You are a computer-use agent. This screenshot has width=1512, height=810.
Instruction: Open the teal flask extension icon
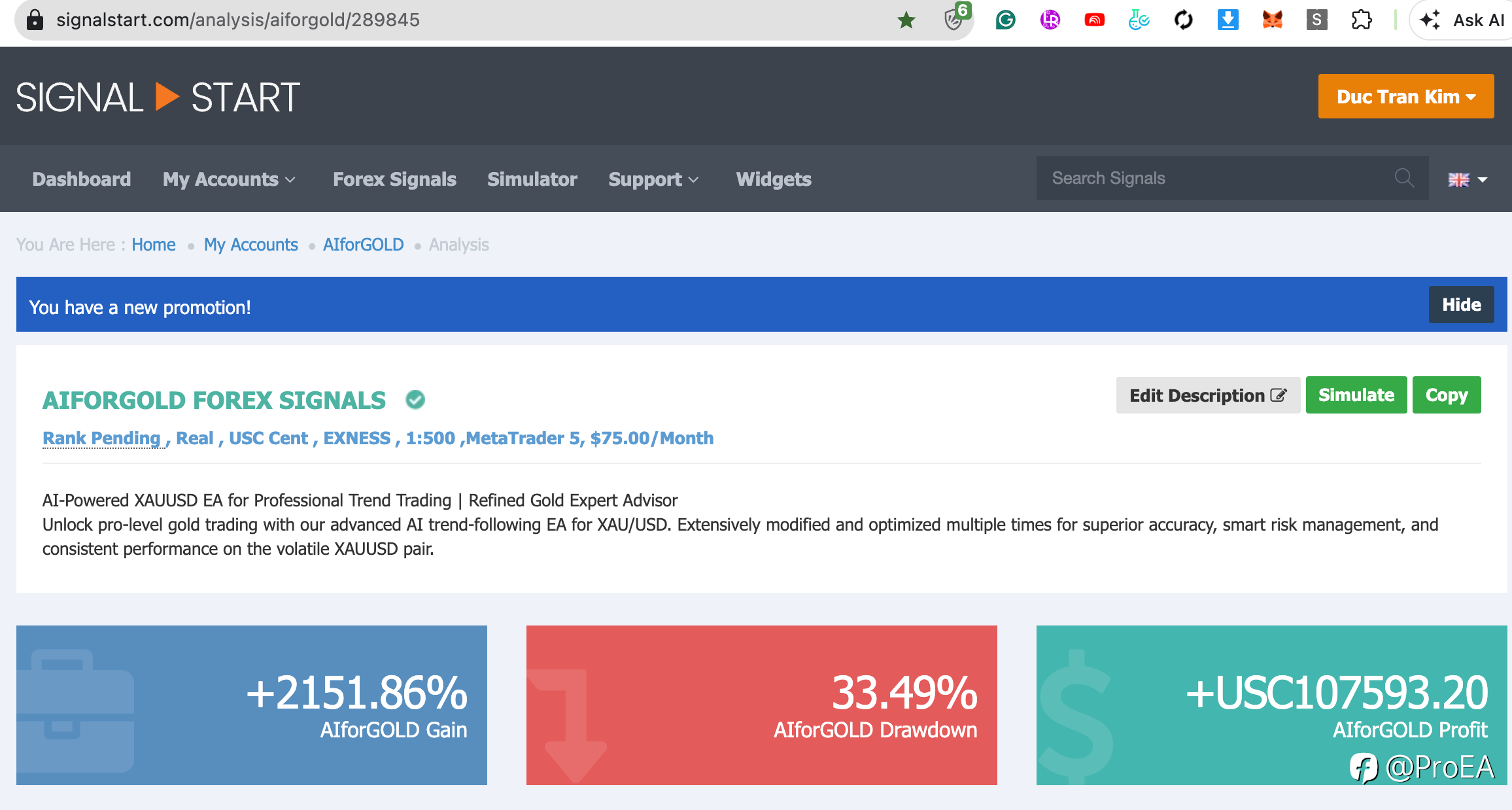pos(1139,20)
